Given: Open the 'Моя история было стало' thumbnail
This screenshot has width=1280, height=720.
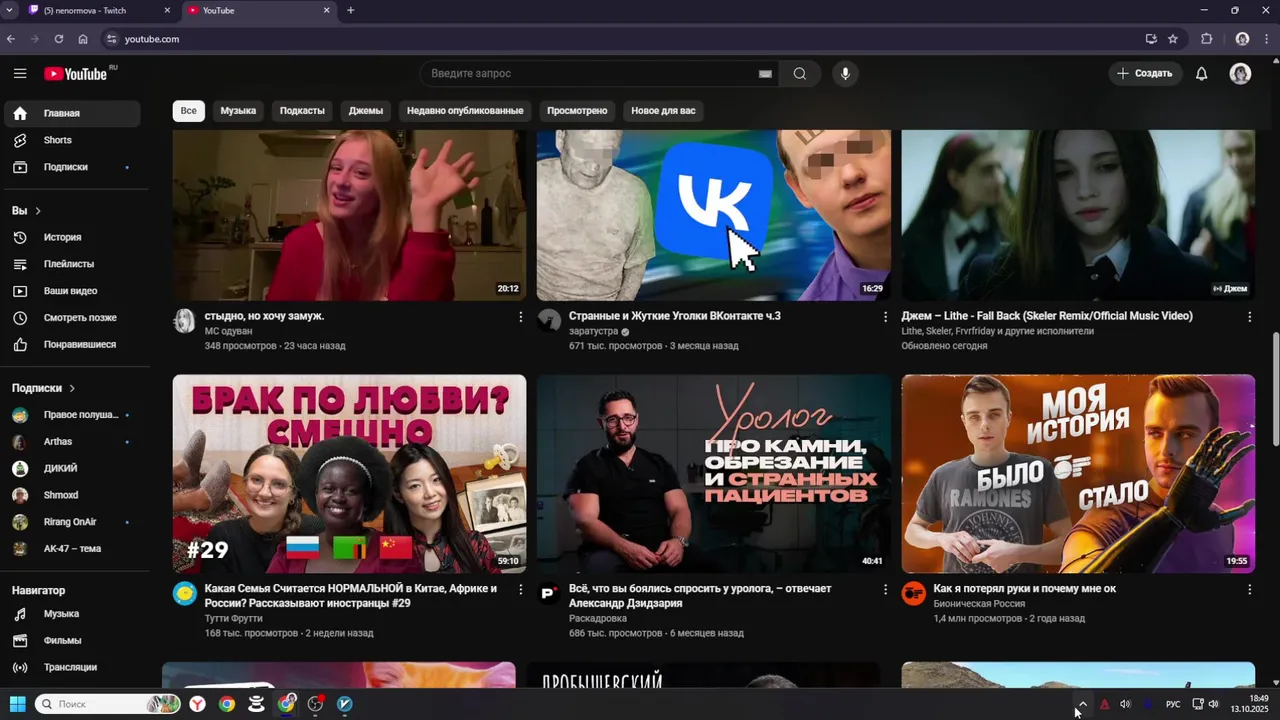Looking at the screenshot, I should (x=1078, y=474).
